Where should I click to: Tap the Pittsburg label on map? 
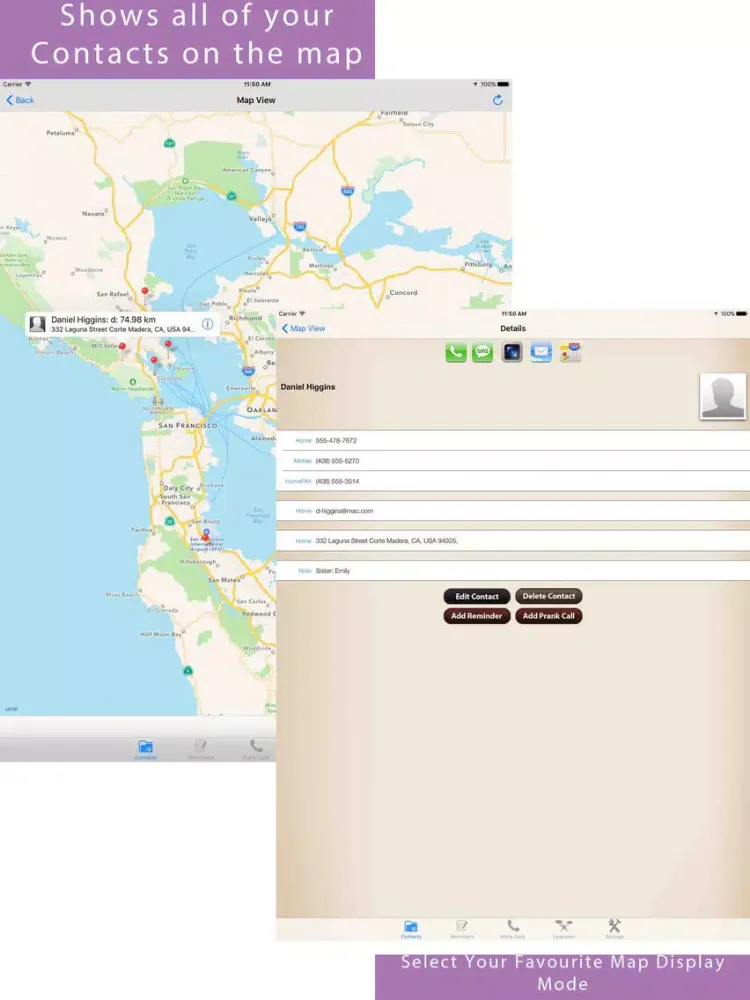(x=478, y=264)
